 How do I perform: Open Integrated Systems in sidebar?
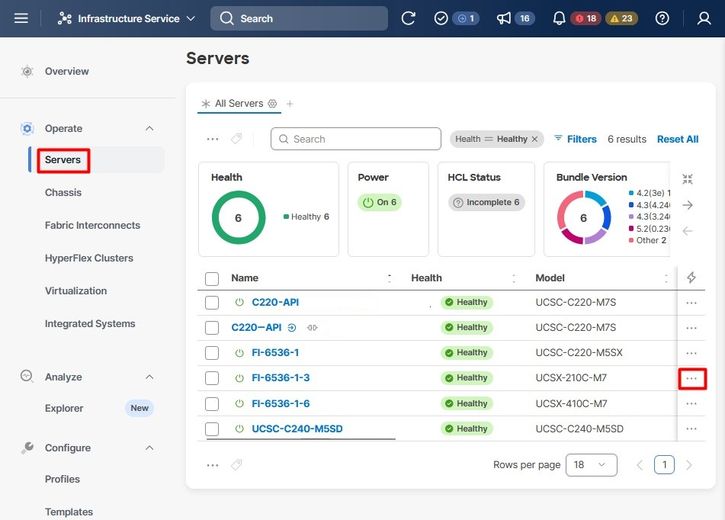pyautogui.click(x=90, y=324)
